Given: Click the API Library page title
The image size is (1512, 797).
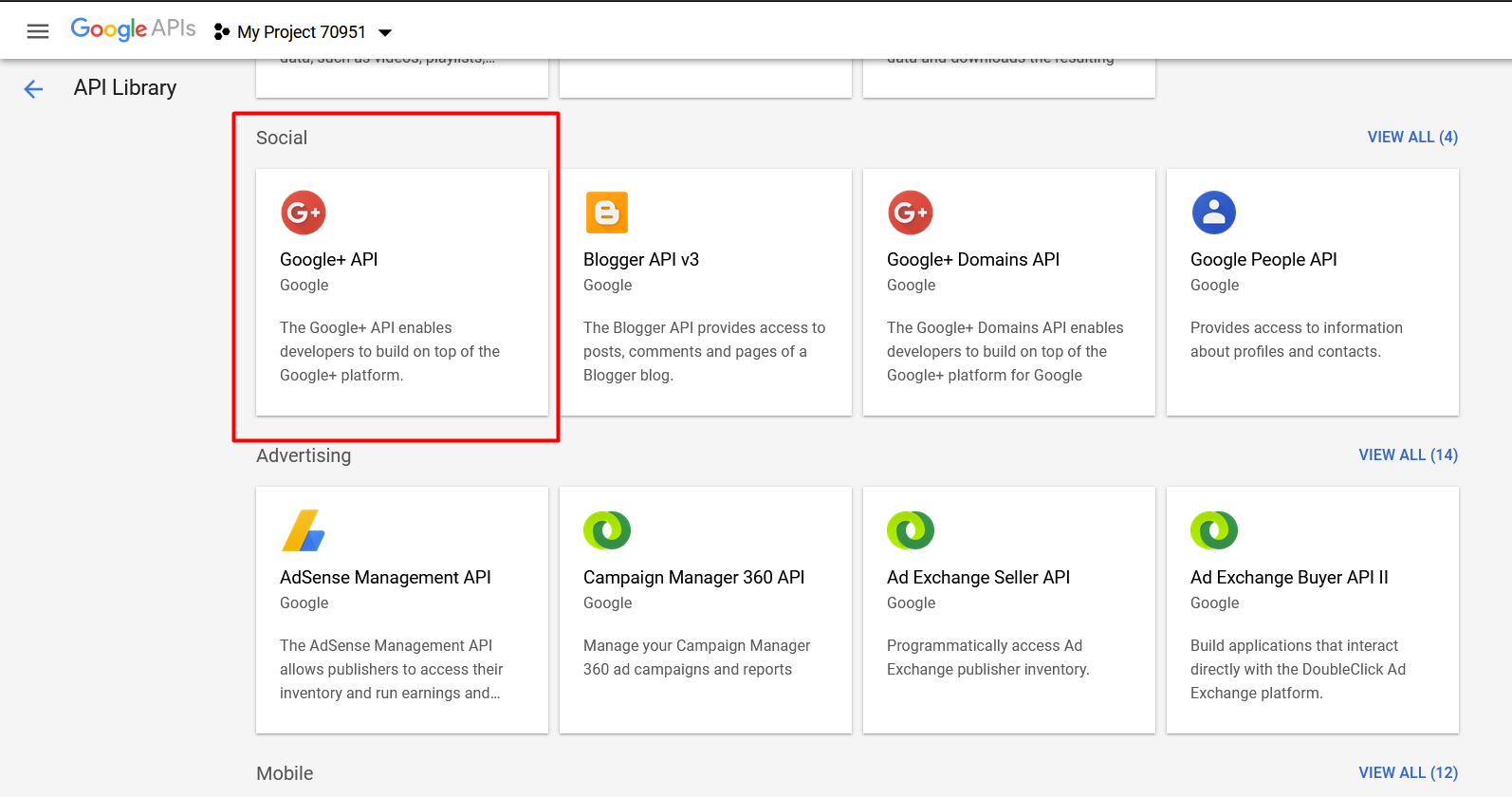Looking at the screenshot, I should [x=125, y=87].
